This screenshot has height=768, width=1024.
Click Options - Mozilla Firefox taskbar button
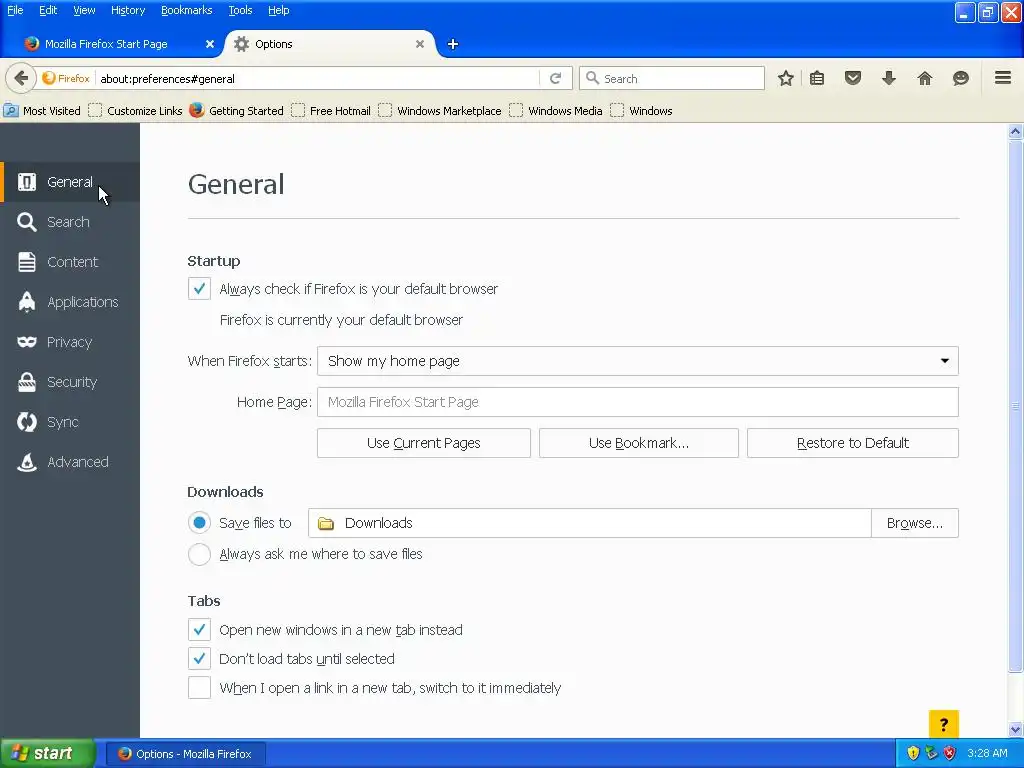pos(185,754)
